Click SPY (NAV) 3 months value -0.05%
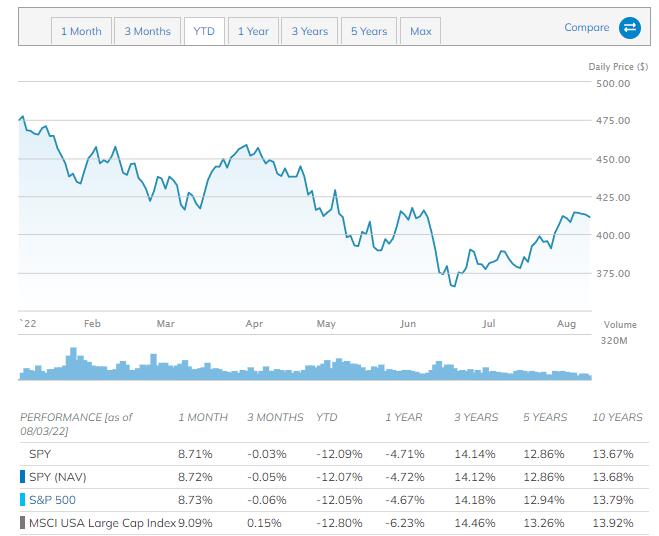Screen dimensions: 659x536 point(267,477)
